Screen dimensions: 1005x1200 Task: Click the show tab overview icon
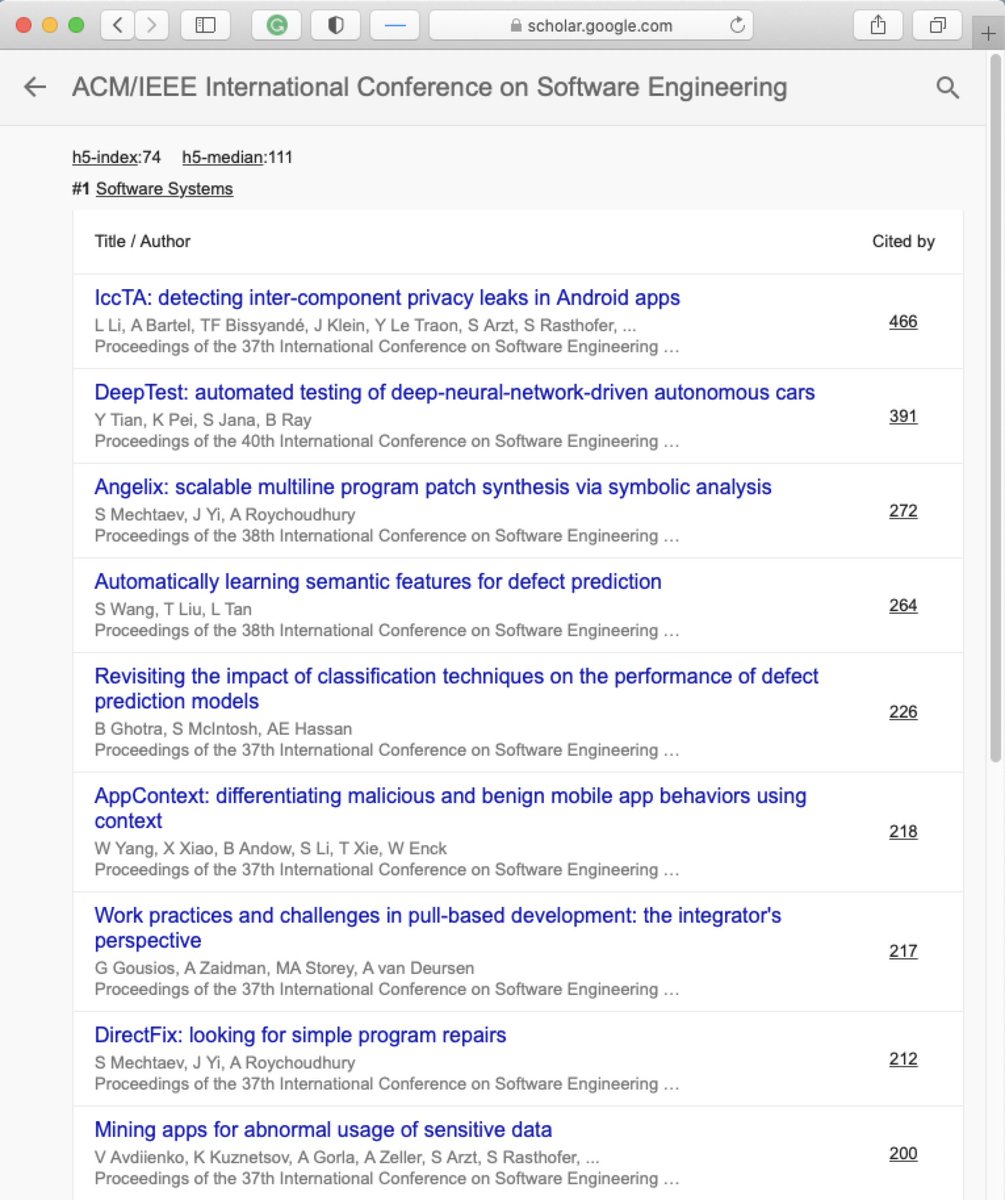point(938,25)
